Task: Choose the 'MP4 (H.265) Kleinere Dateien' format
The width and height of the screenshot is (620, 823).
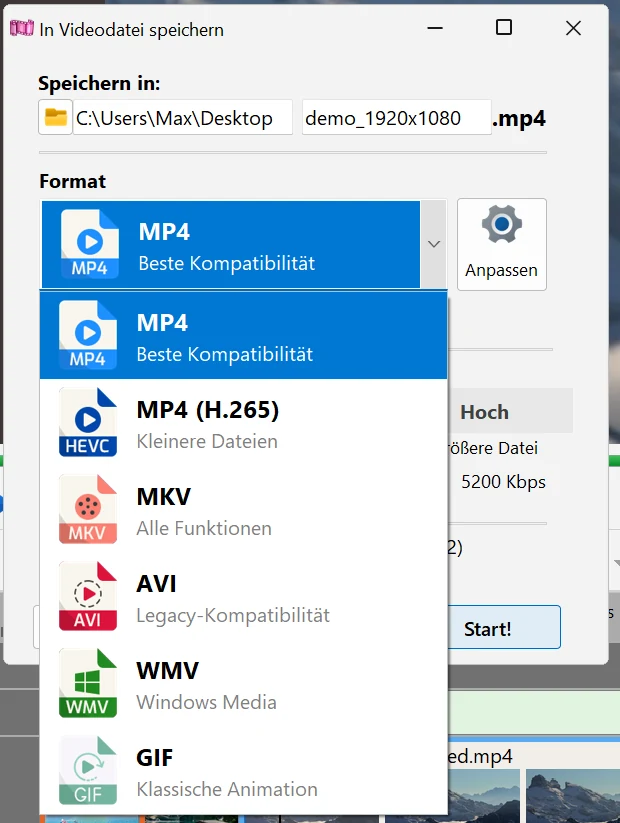Action: click(x=244, y=422)
